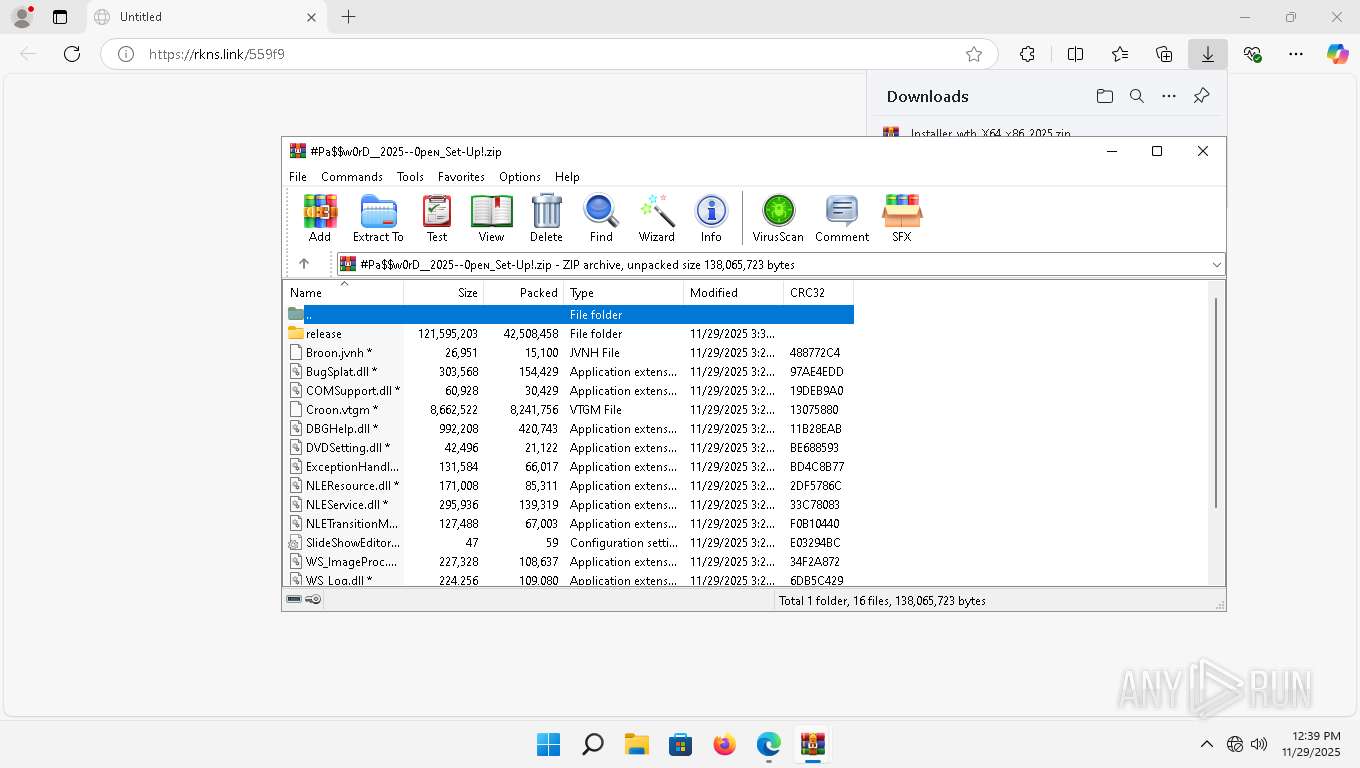Screen dimensions: 1360x768
Task: Sort by Modified column header
Action: coord(734,293)
